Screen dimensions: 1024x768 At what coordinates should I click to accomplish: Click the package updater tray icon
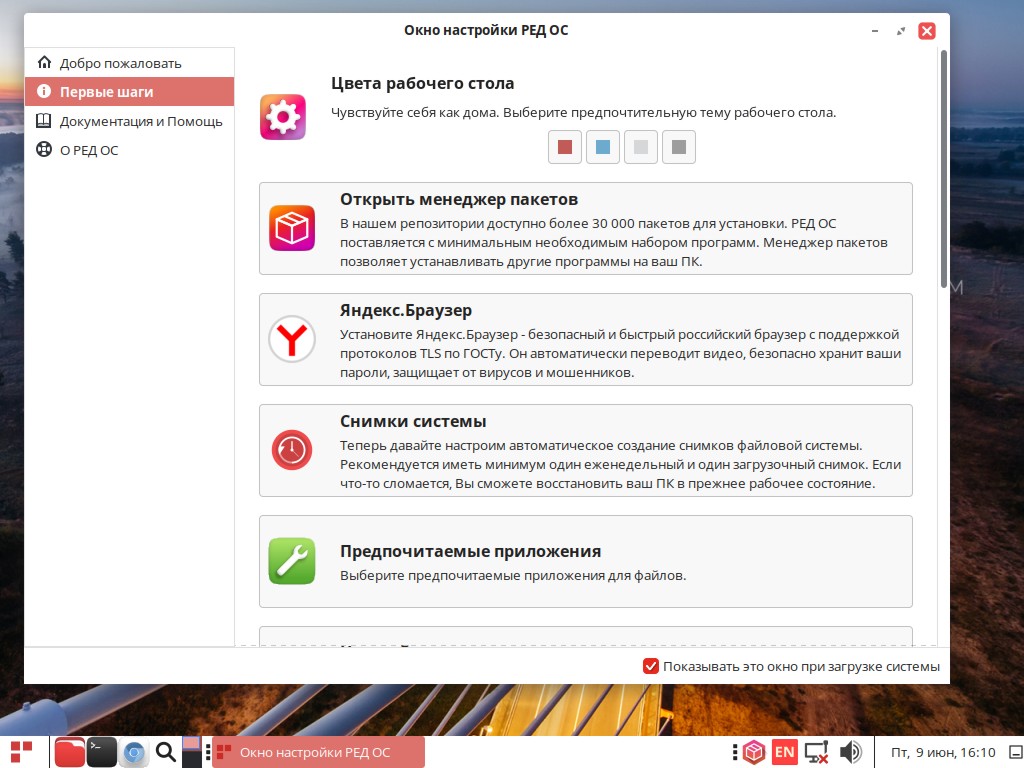point(754,752)
